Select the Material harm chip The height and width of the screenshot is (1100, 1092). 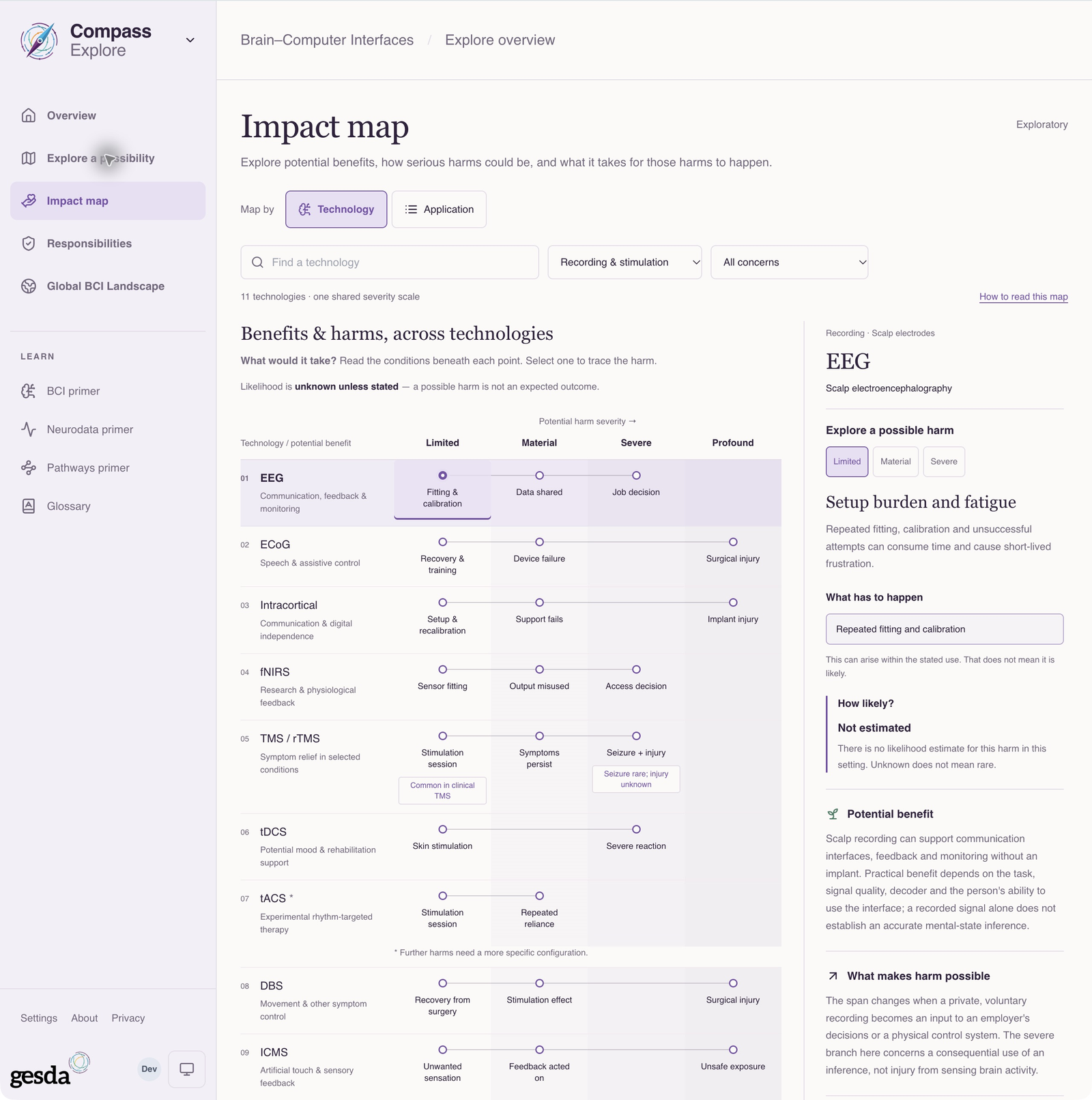(x=895, y=462)
